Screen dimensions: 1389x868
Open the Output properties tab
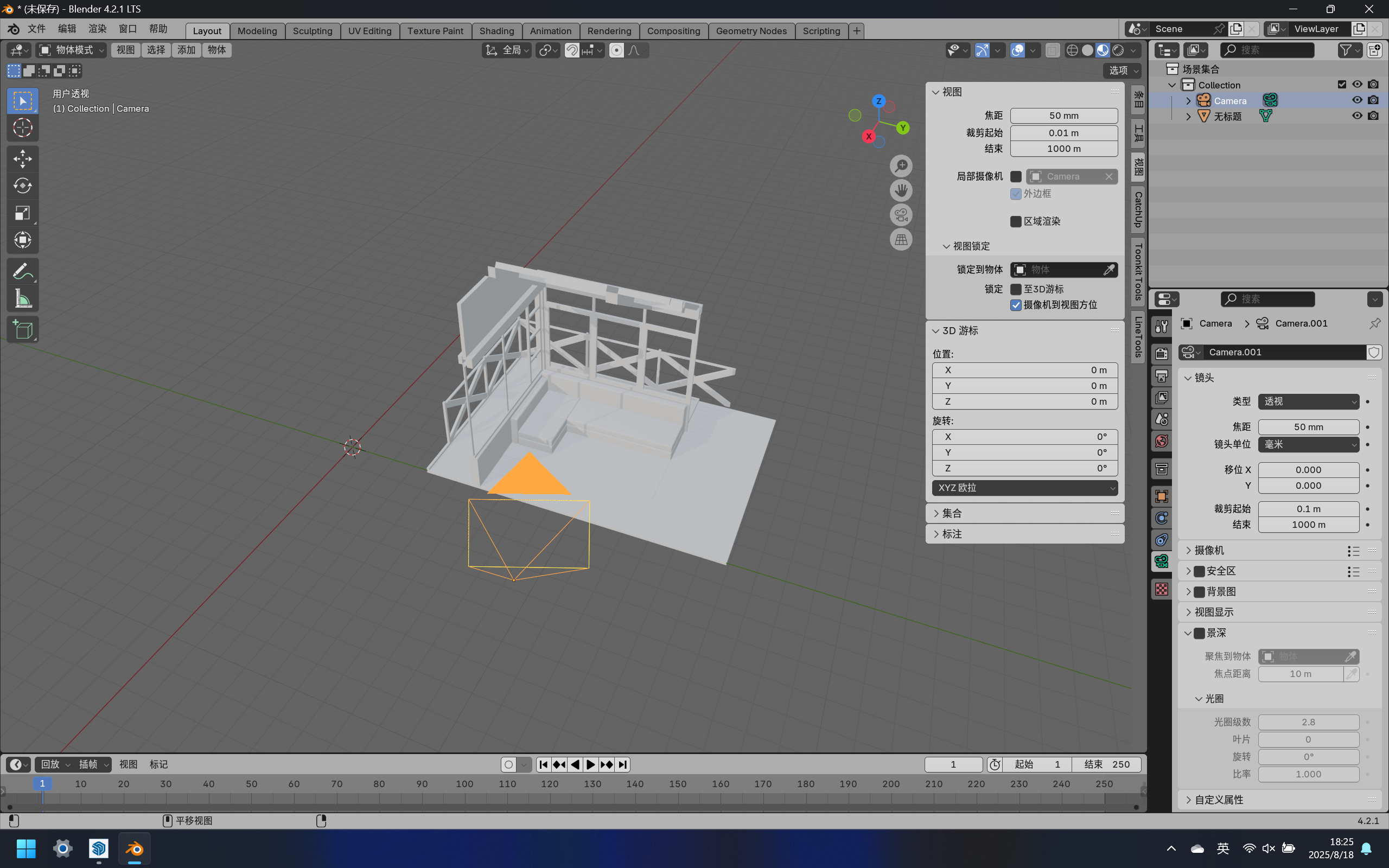pos(1162,376)
